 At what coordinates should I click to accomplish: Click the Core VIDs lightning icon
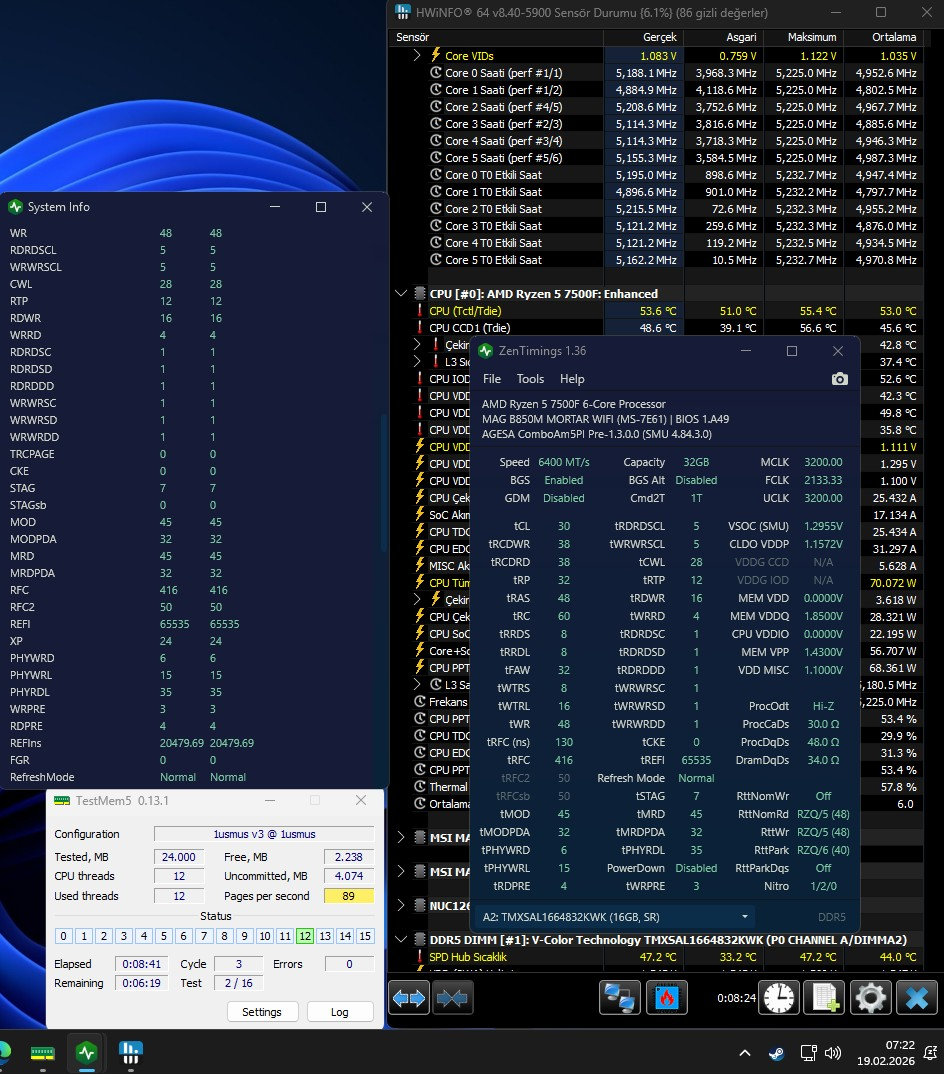coord(436,55)
